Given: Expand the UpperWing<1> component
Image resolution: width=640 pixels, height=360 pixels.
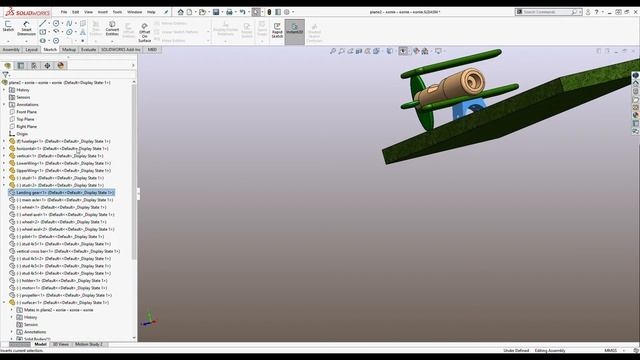Looking at the screenshot, I should (x=4, y=171).
